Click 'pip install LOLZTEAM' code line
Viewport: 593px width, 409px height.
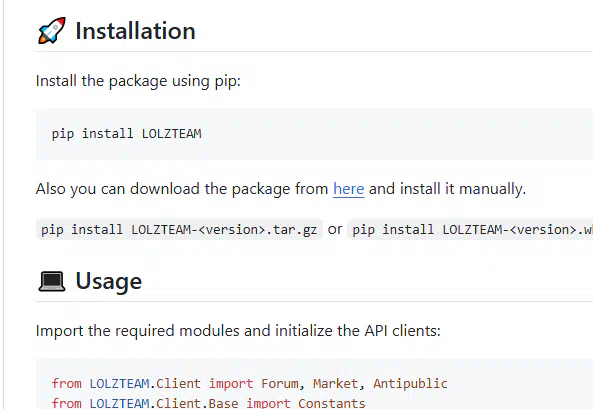(x=126, y=134)
